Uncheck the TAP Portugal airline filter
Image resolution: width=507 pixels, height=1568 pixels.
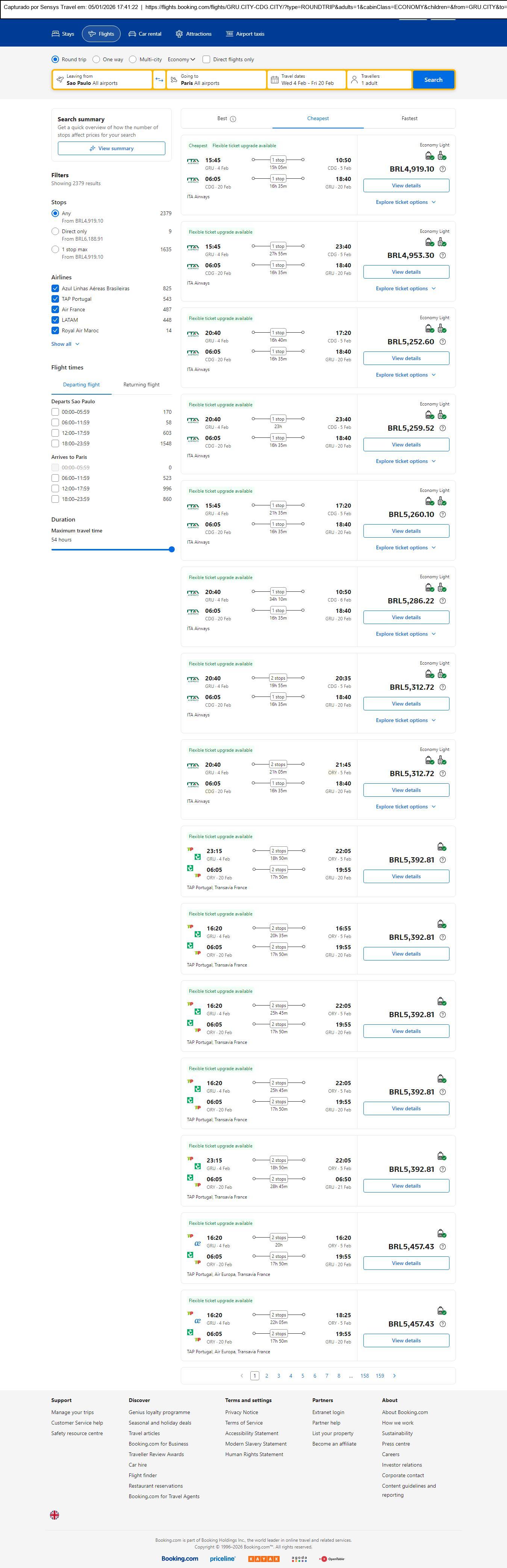point(56,299)
